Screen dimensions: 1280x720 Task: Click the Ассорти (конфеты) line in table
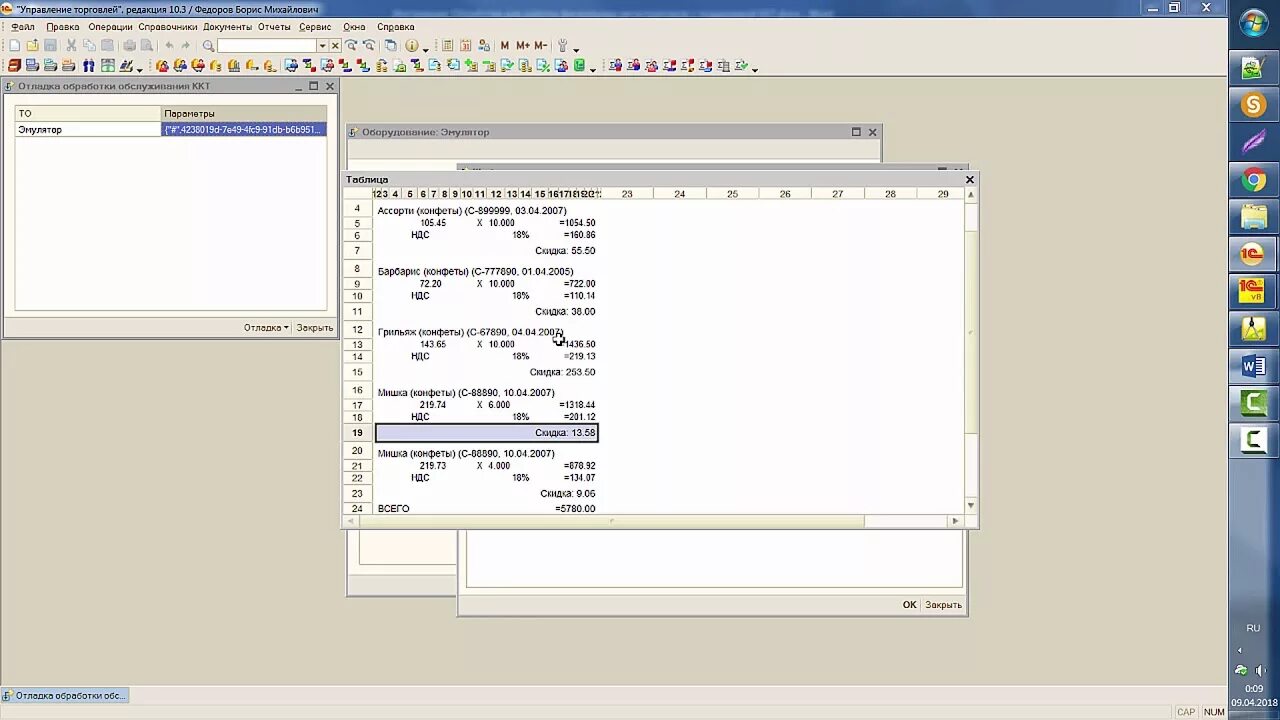(472, 210)
